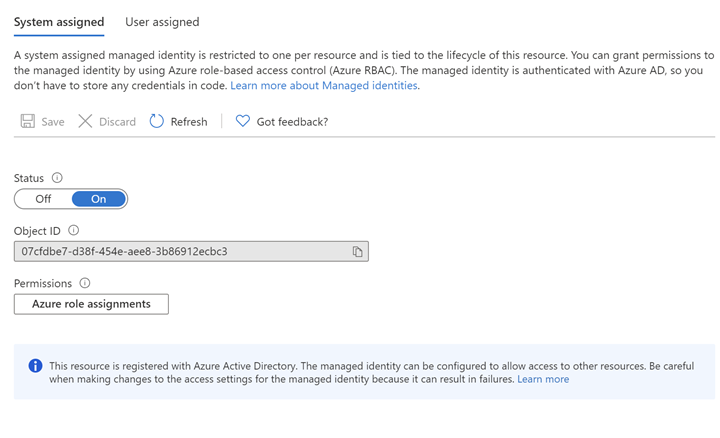Open Learn more about Managed identities link
Screen dimensions: 720x438
tap(324, 86)
